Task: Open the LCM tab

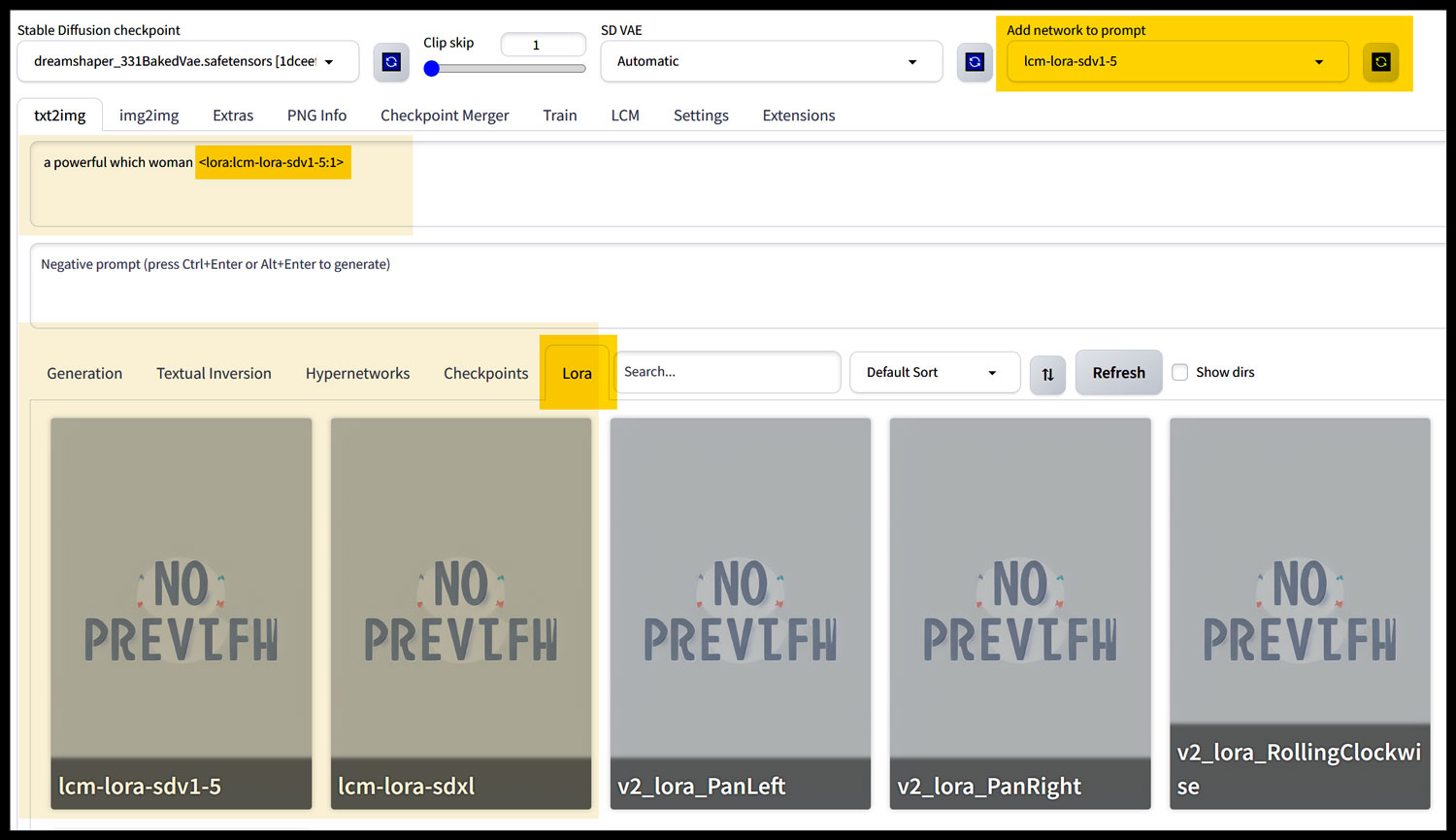Action: pyautogui.click(x=625, y=116)
